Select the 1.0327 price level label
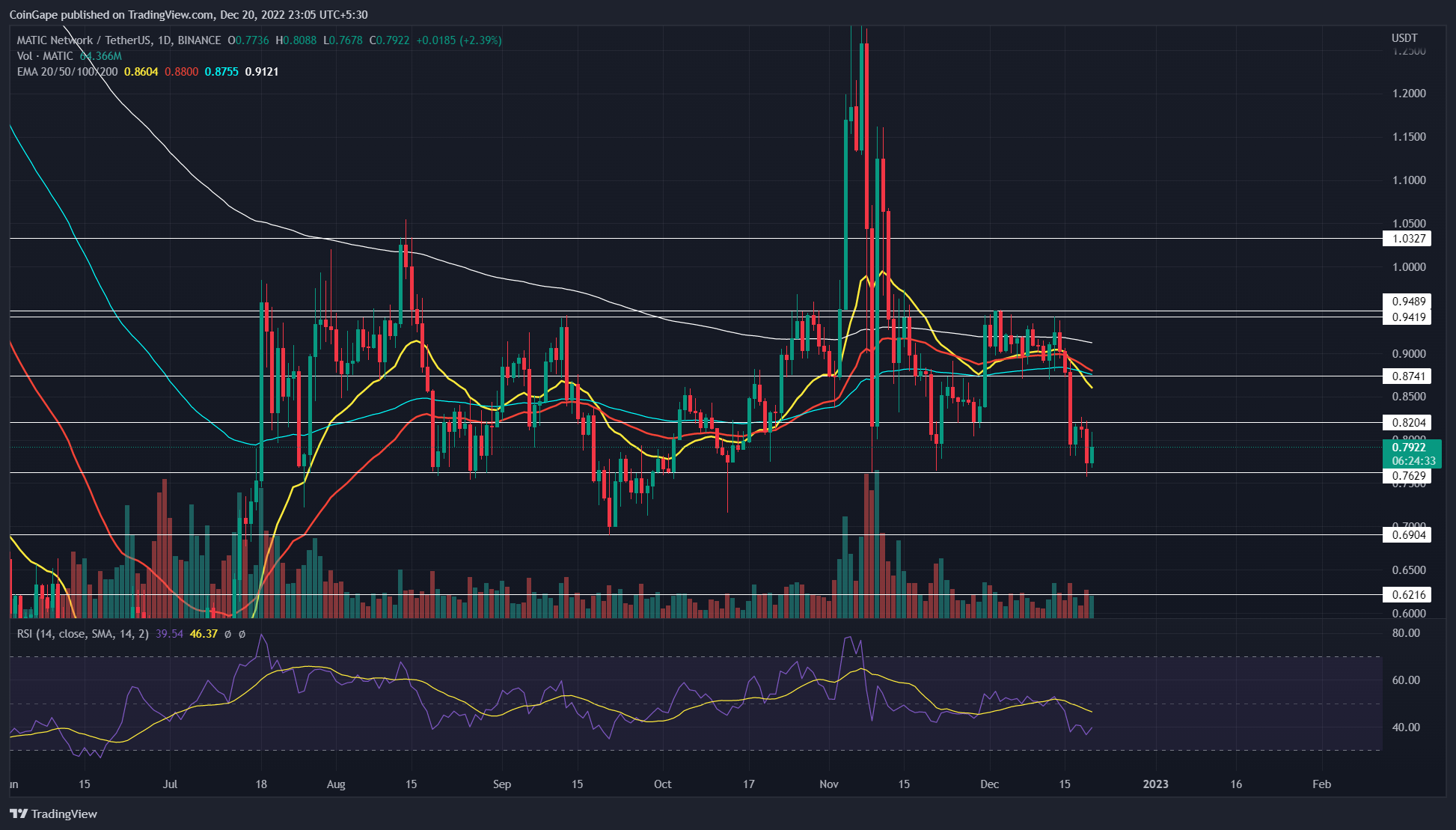1456x830 pixels. [x=1407, y=239]
